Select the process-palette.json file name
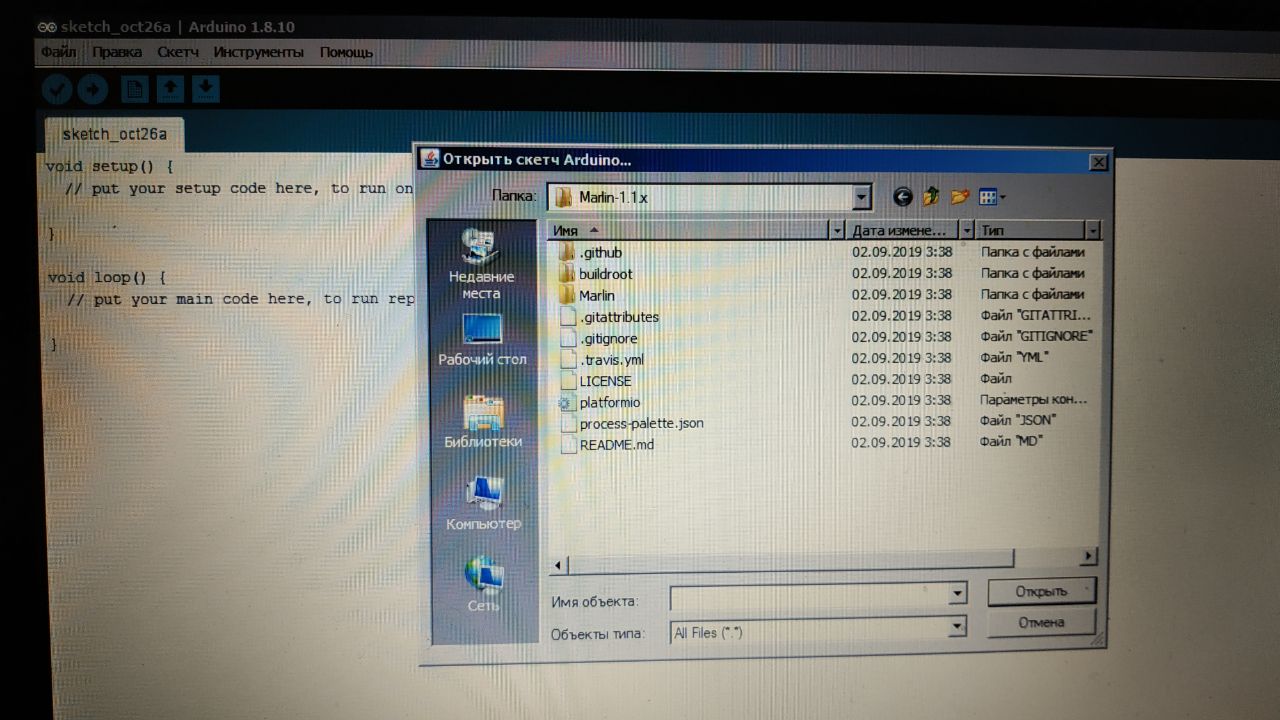Viewport: 1280px width, 720px height. [641, 423]
